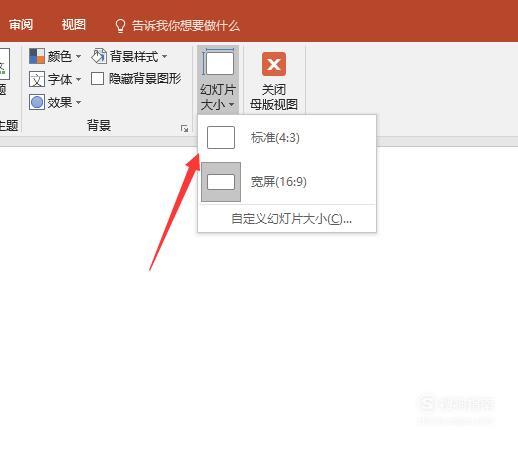Click the Slide Size (幻灯片大小) button

pos(218,80)
